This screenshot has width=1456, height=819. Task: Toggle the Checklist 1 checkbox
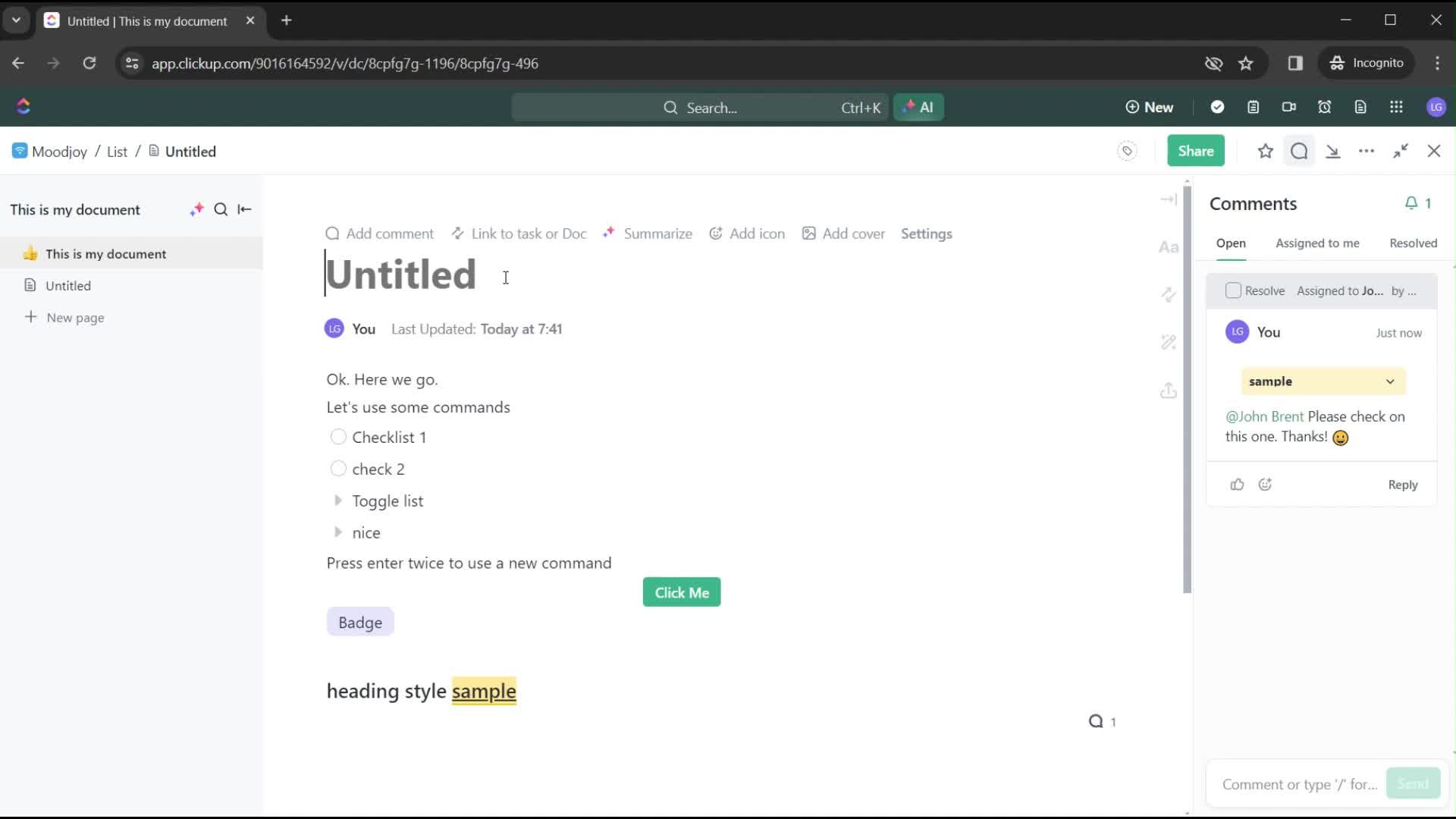click(x=338, y=437)
